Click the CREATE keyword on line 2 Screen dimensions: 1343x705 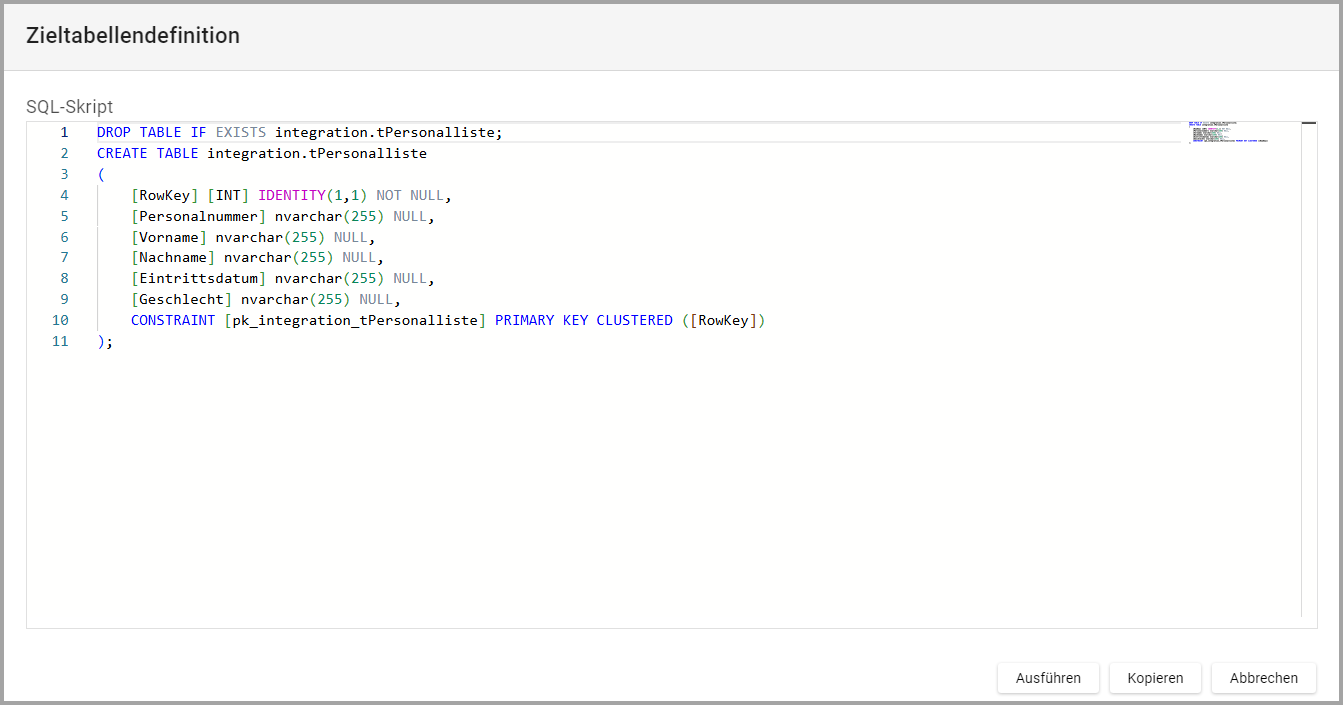122,153
